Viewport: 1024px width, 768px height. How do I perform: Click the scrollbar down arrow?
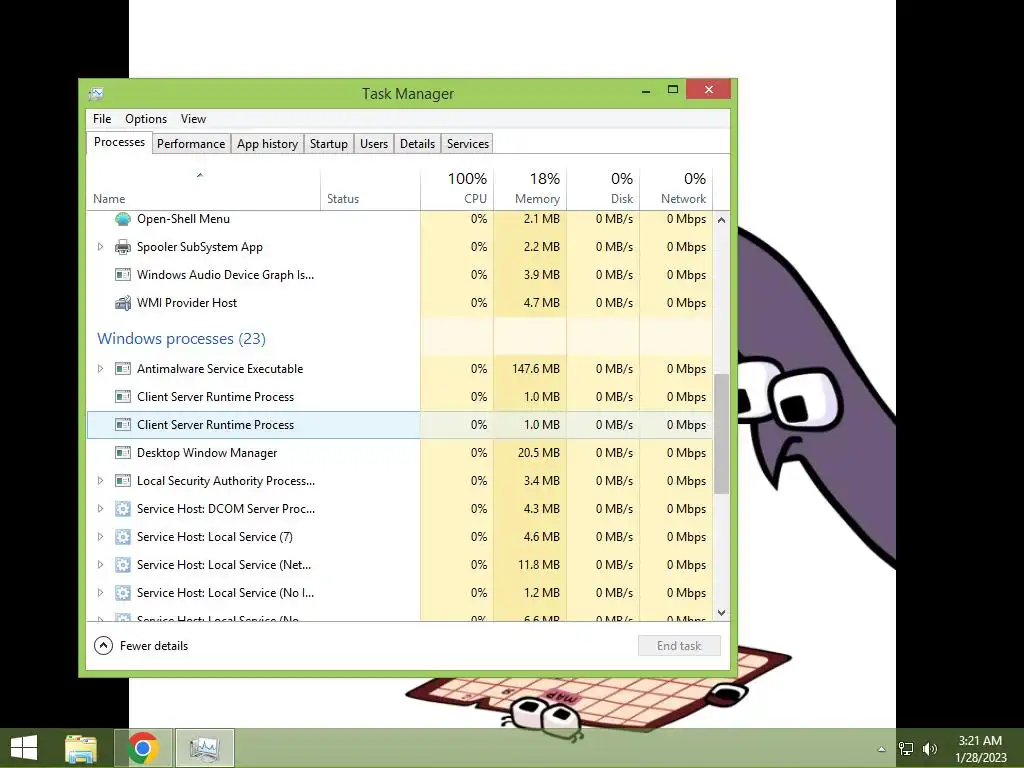point(722,613)
